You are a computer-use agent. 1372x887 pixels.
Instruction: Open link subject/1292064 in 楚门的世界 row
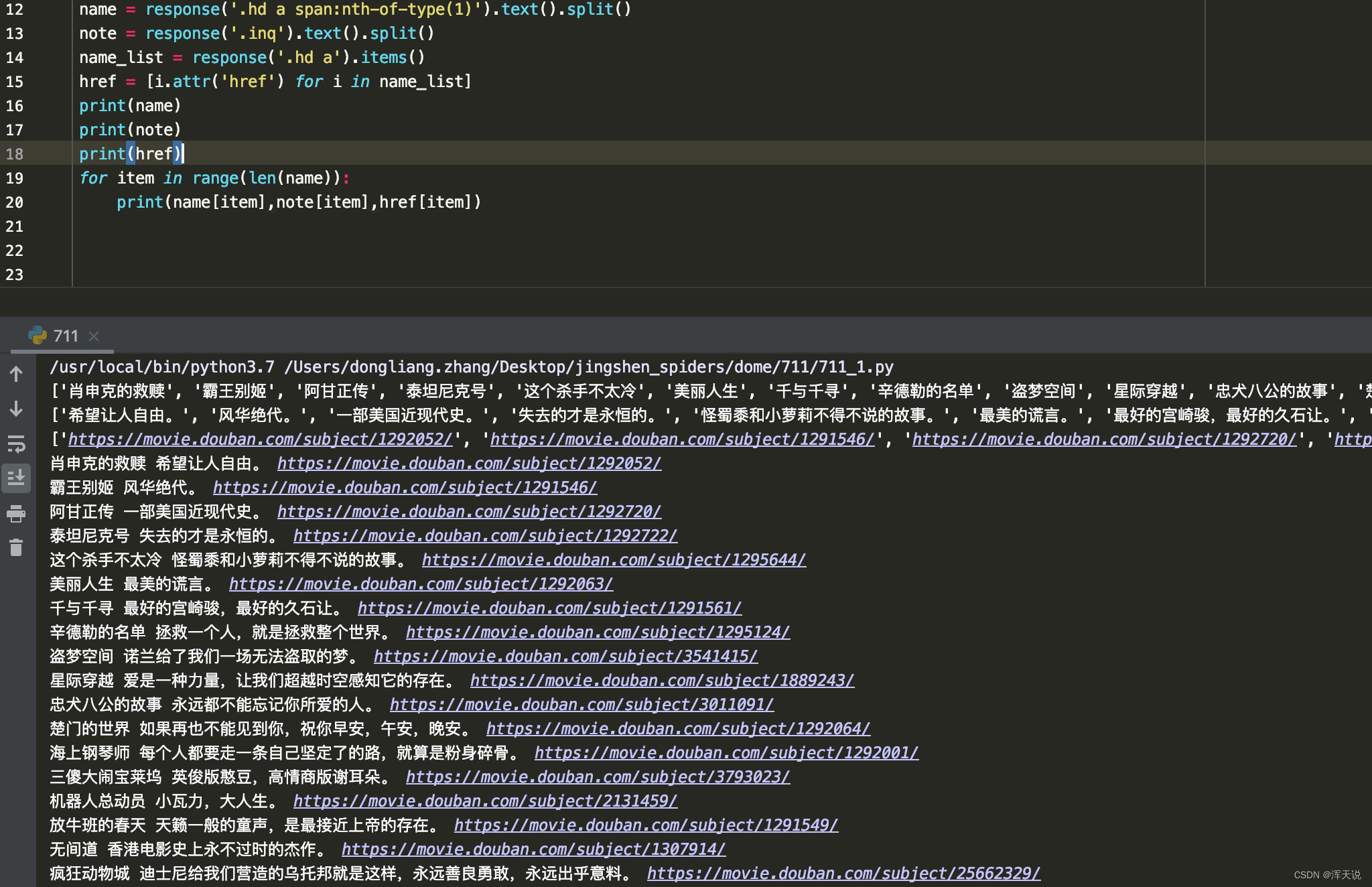[678, 729]
